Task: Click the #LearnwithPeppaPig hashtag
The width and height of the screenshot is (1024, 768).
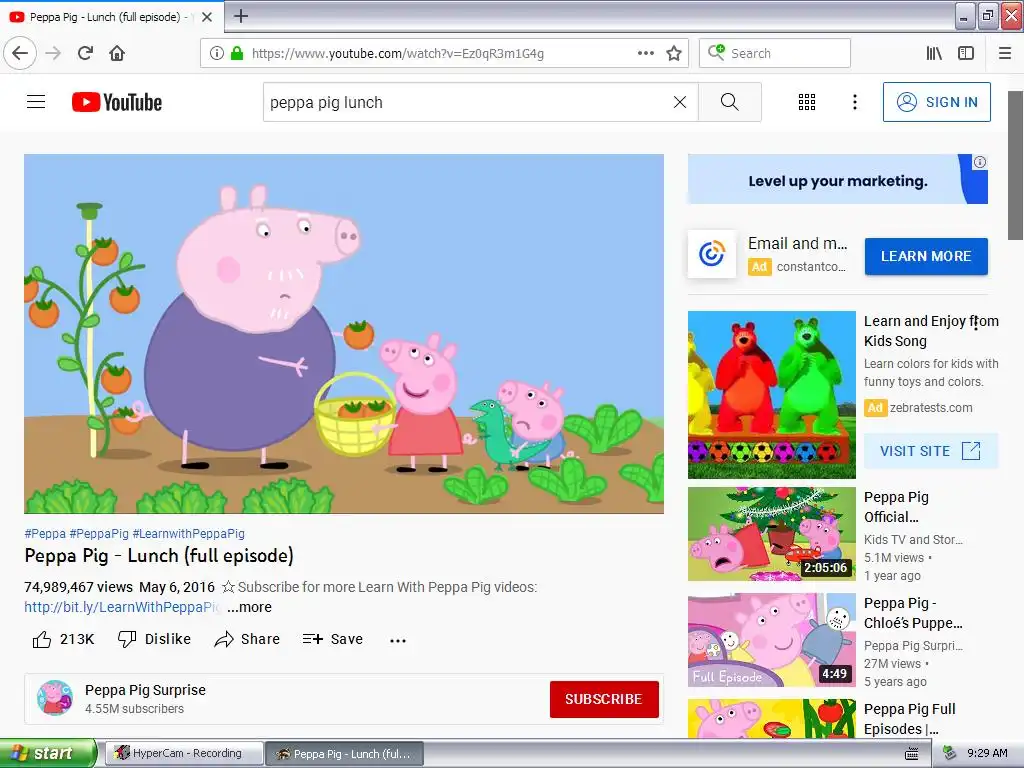Action: coord(189,534)
